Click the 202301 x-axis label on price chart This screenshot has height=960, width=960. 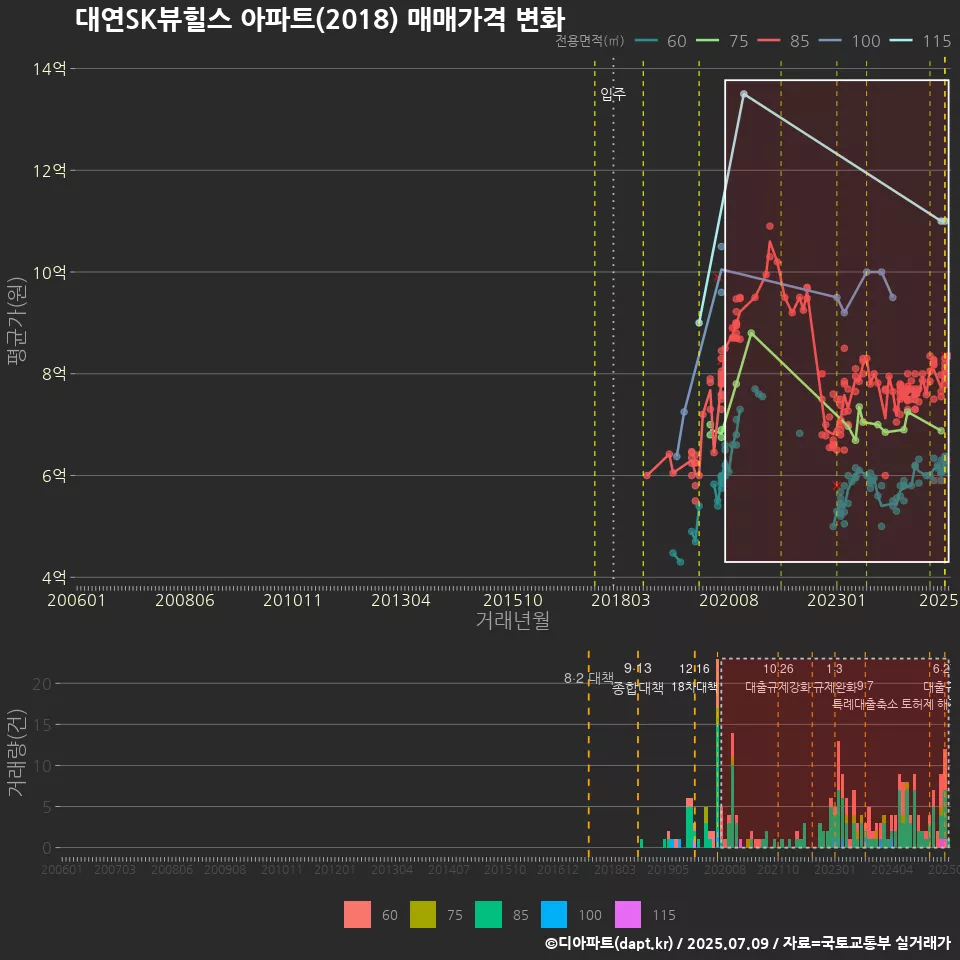[x=836, y=600]
